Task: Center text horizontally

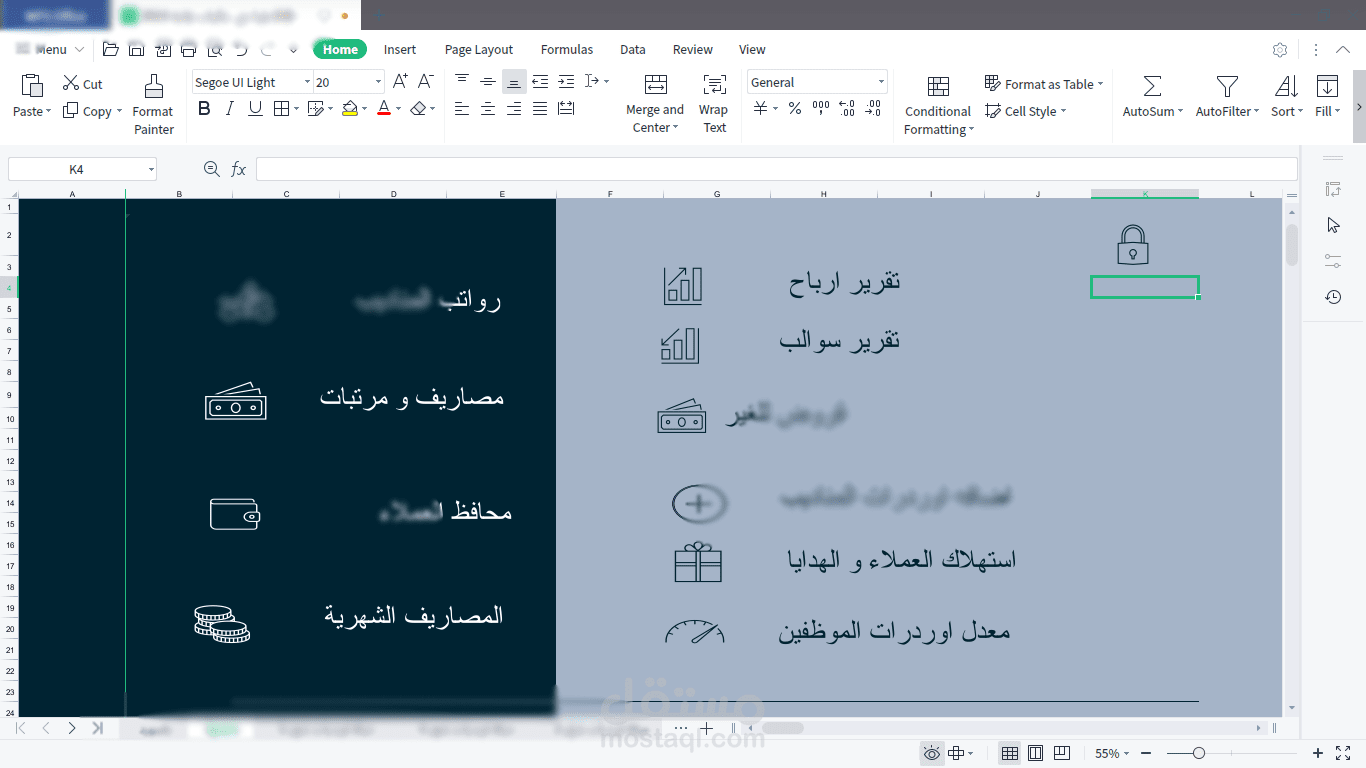Action: [x=488, y=109]
